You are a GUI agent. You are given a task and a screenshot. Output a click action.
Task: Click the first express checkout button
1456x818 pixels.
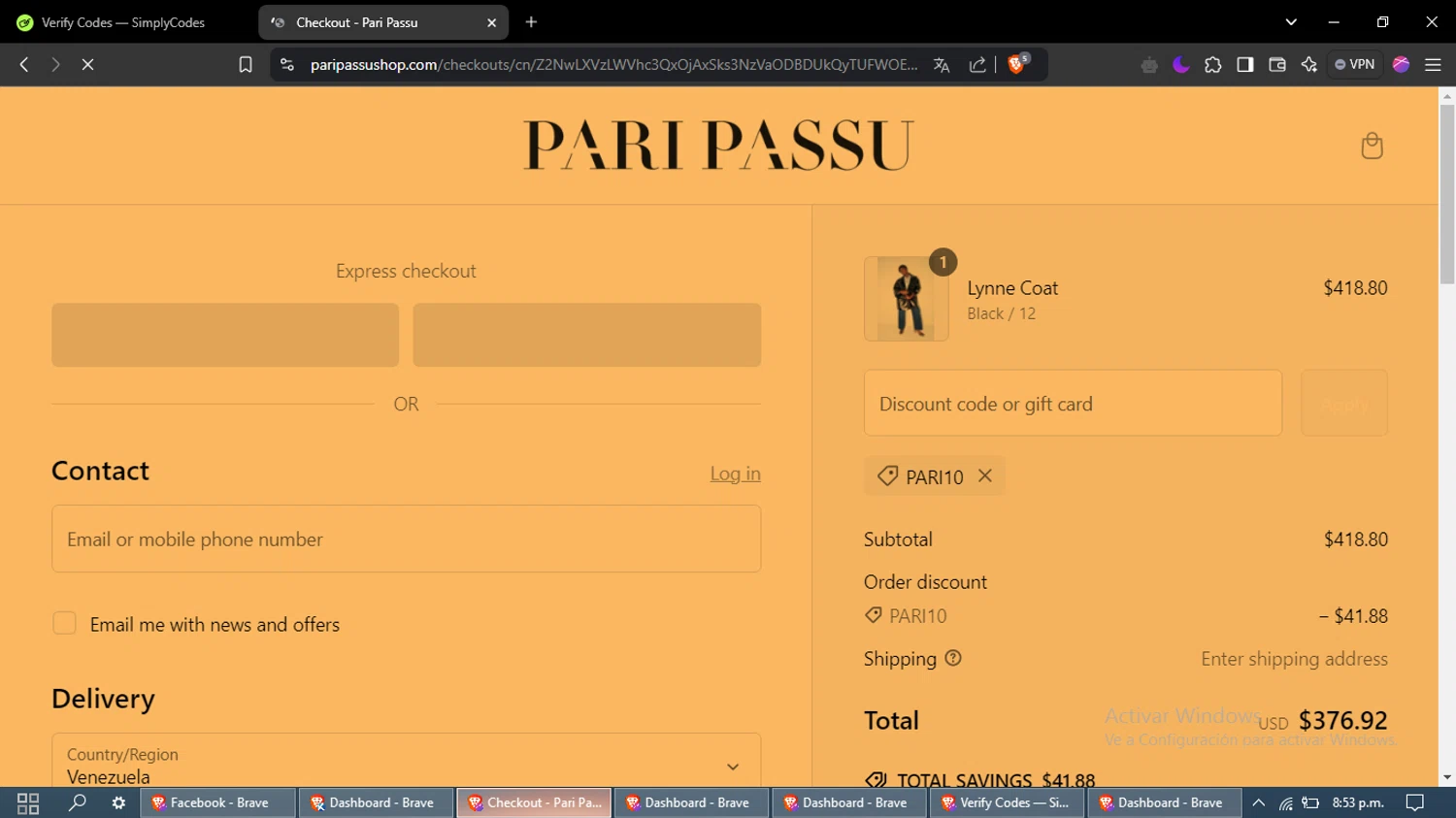click(x=225, y=335)
